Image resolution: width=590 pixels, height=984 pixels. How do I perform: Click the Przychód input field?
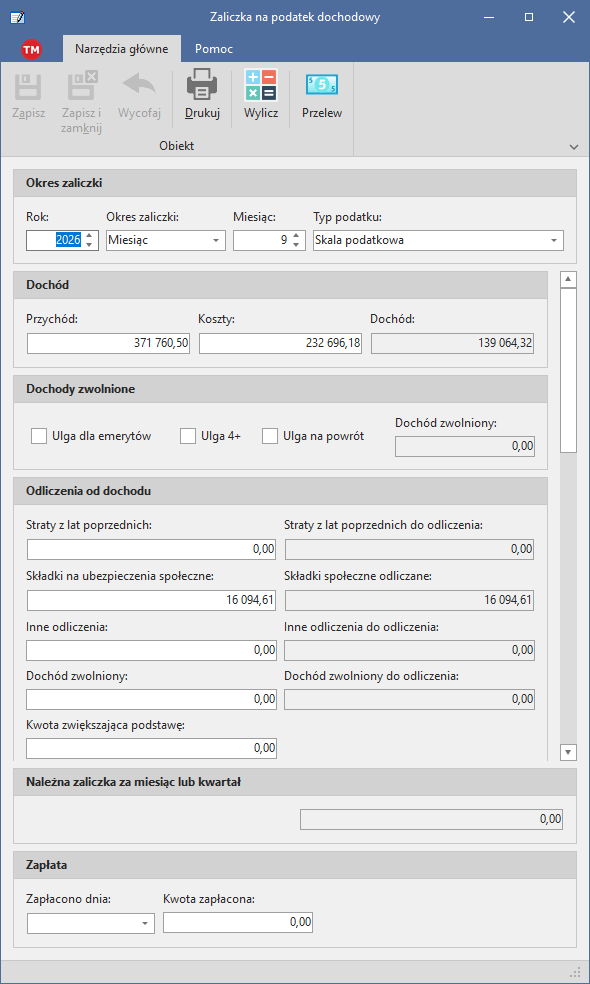coord(109,343)
